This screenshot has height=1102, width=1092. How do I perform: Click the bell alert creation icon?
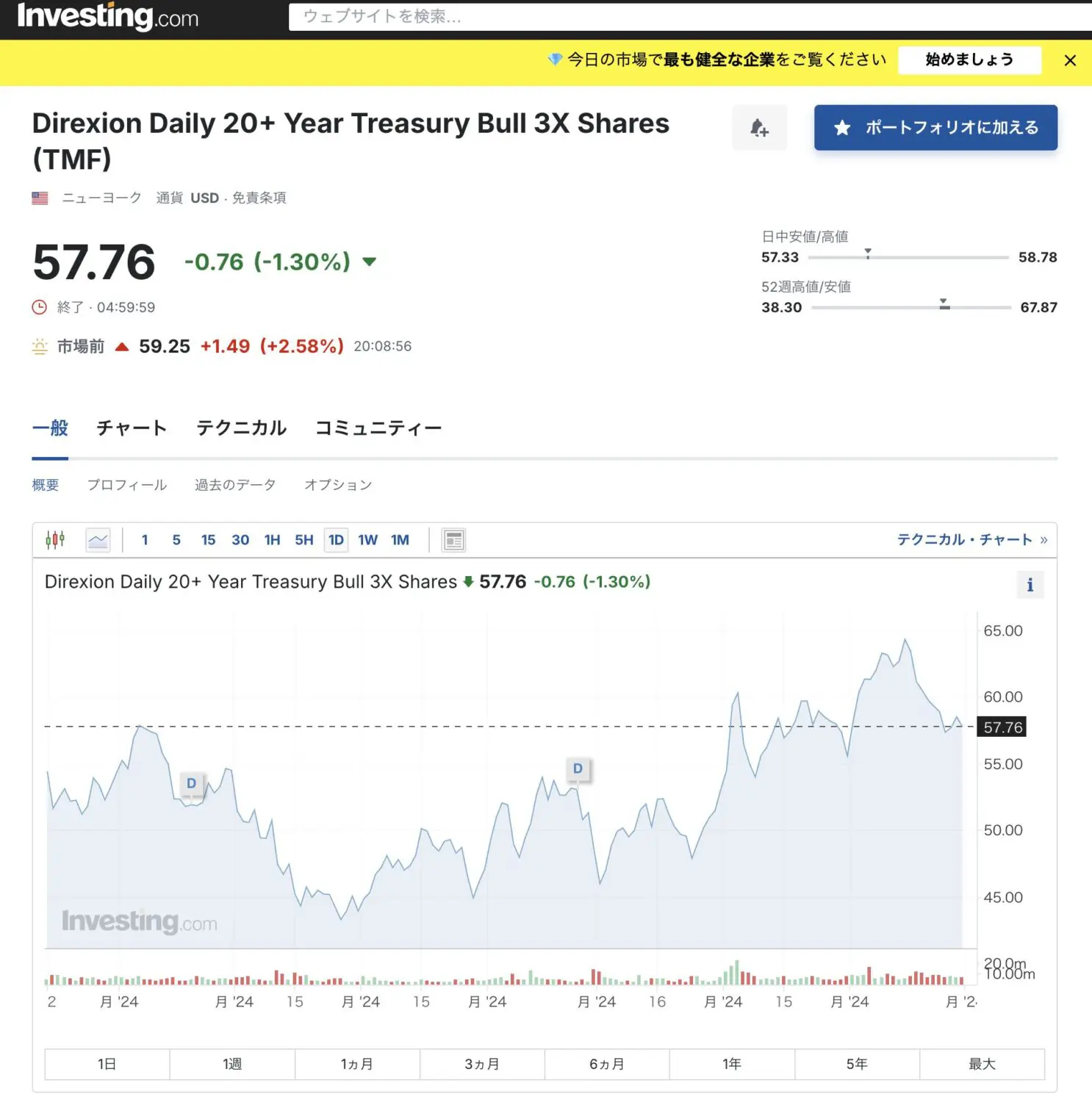pos(759,128)
